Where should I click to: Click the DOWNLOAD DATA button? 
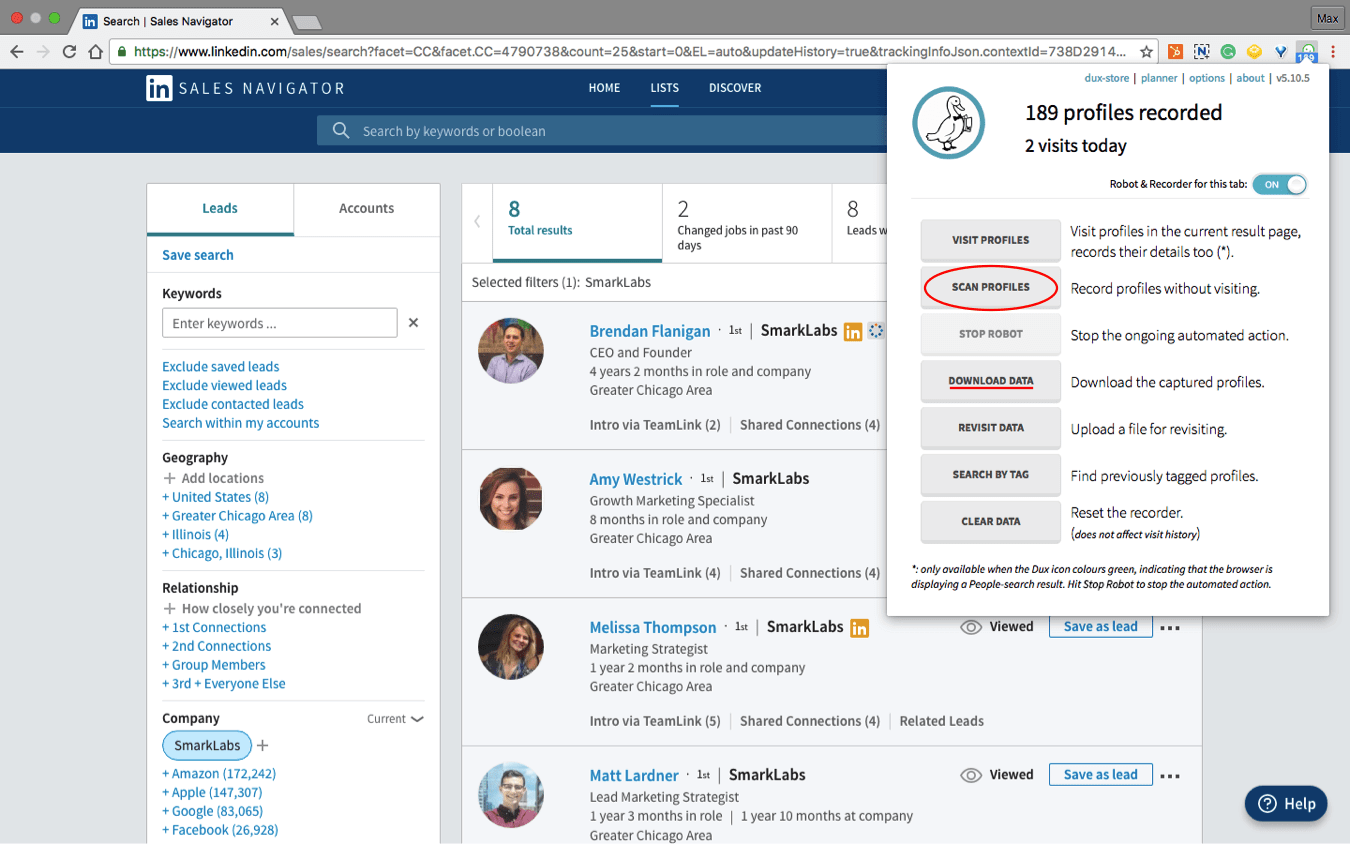[991, 381]
